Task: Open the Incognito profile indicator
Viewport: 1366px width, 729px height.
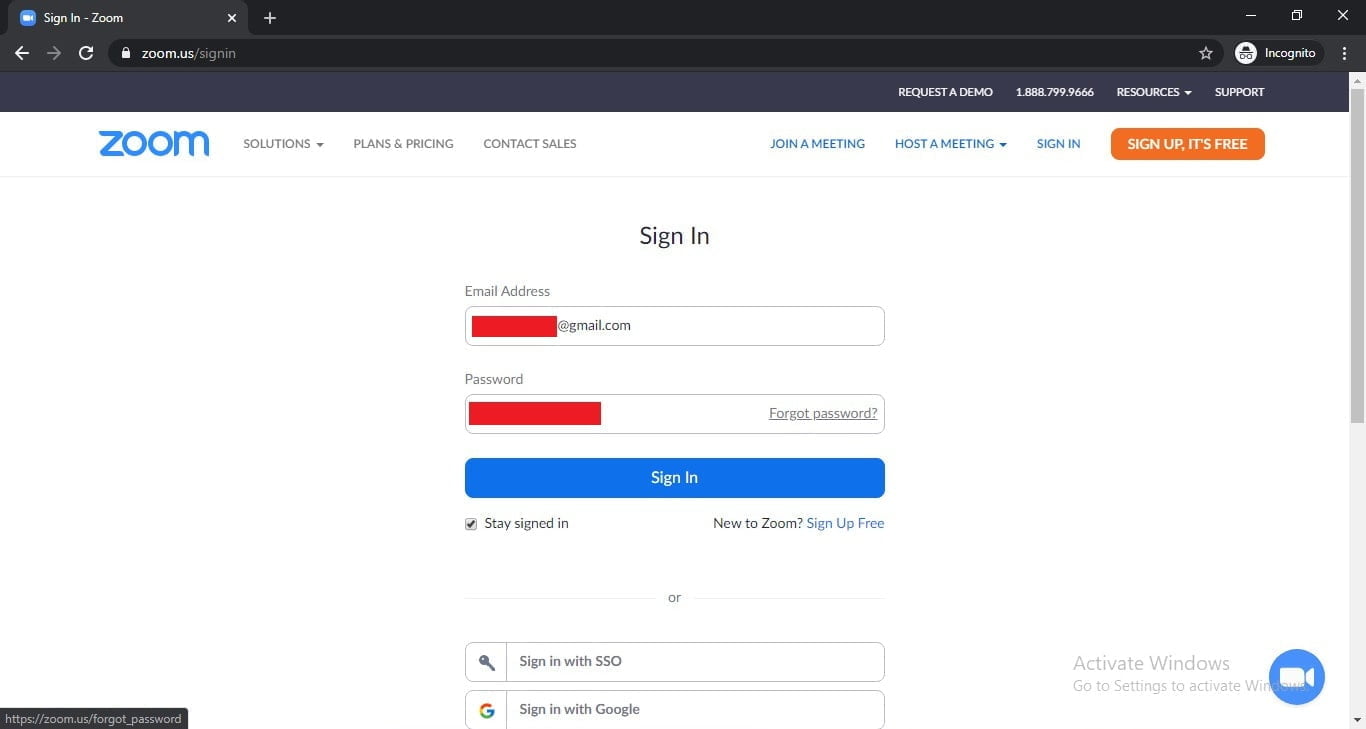Action: coord(1278,53)
